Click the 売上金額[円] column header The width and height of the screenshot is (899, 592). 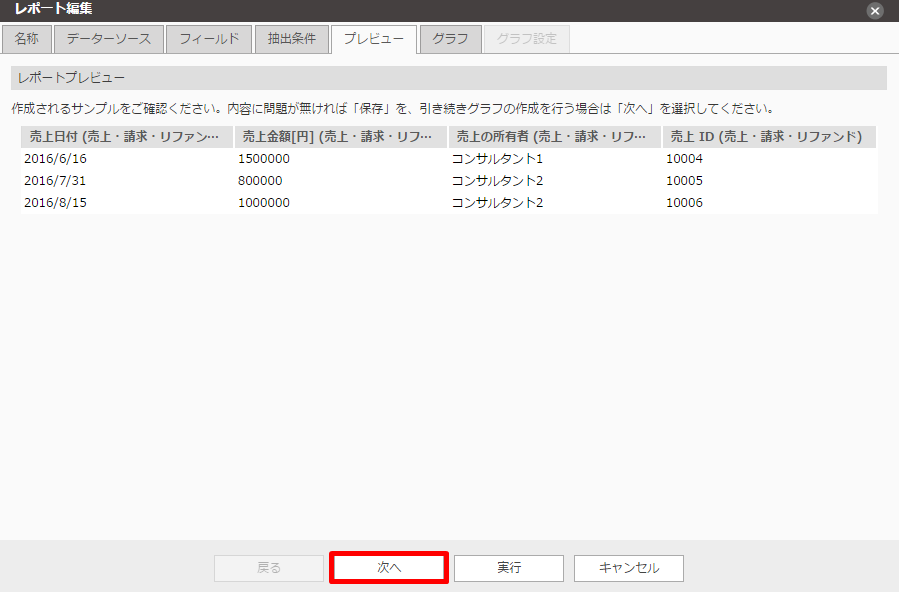[341, 137]
